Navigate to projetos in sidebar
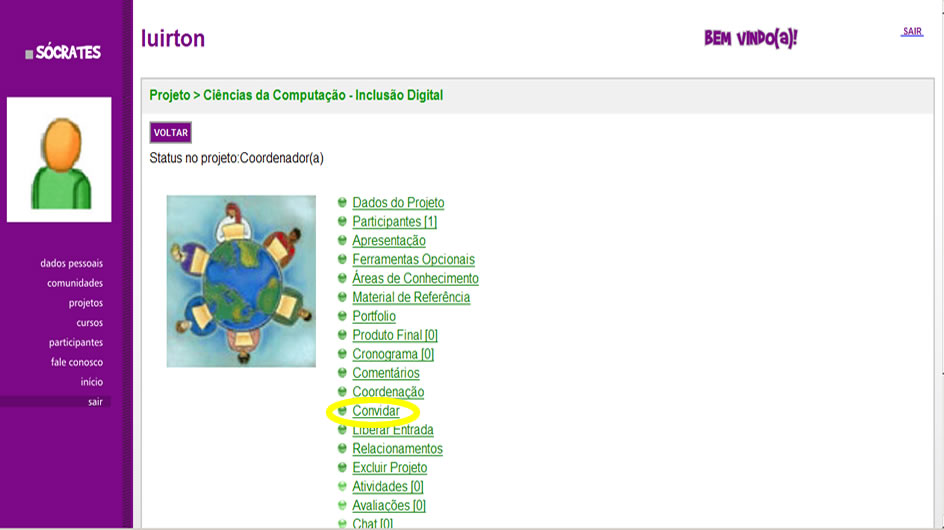Screen dimensions: 944x530 tap(85, 303)
